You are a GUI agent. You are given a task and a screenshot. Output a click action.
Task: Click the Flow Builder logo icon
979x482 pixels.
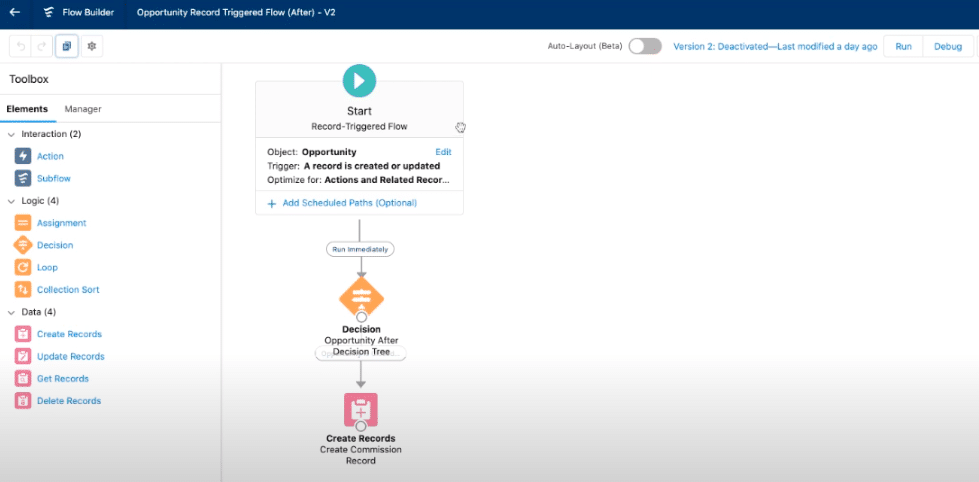click(x=49, y=12)
